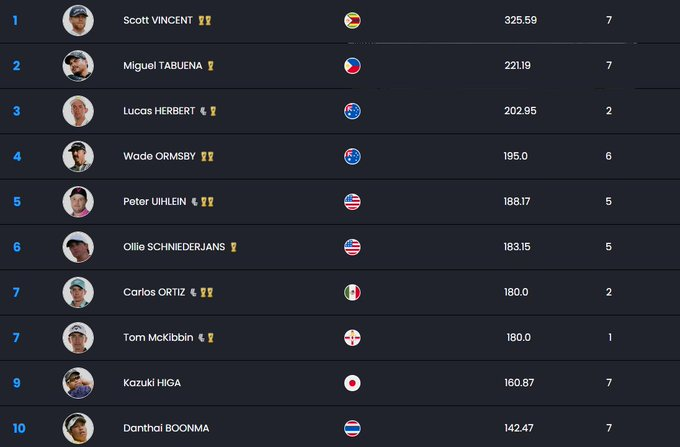The image size is (680, 447).
Task: Click the Japan flag in Kazuki Higa's row
Action: coord(352,383)
